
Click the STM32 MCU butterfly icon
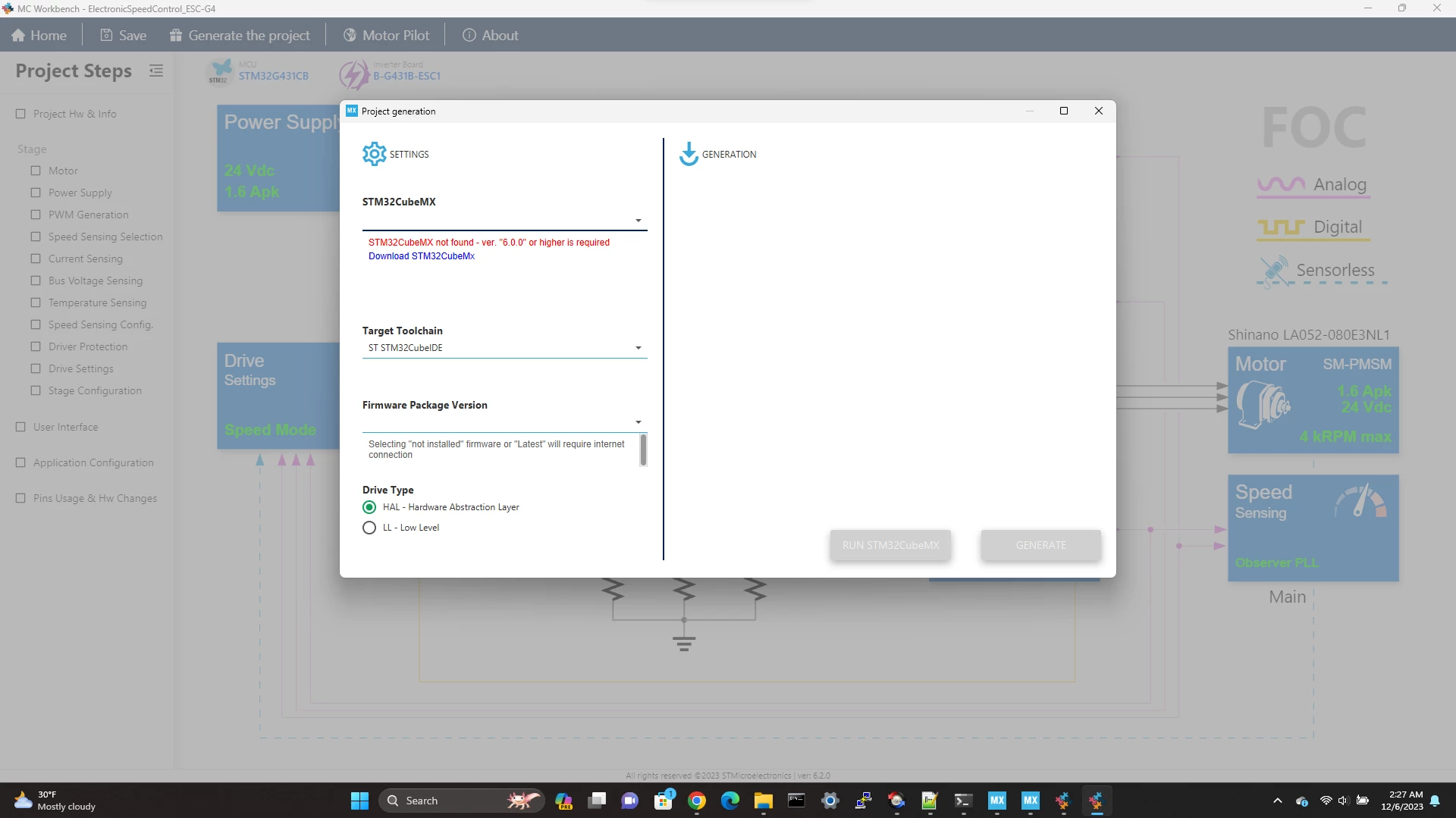pos(220,72)
